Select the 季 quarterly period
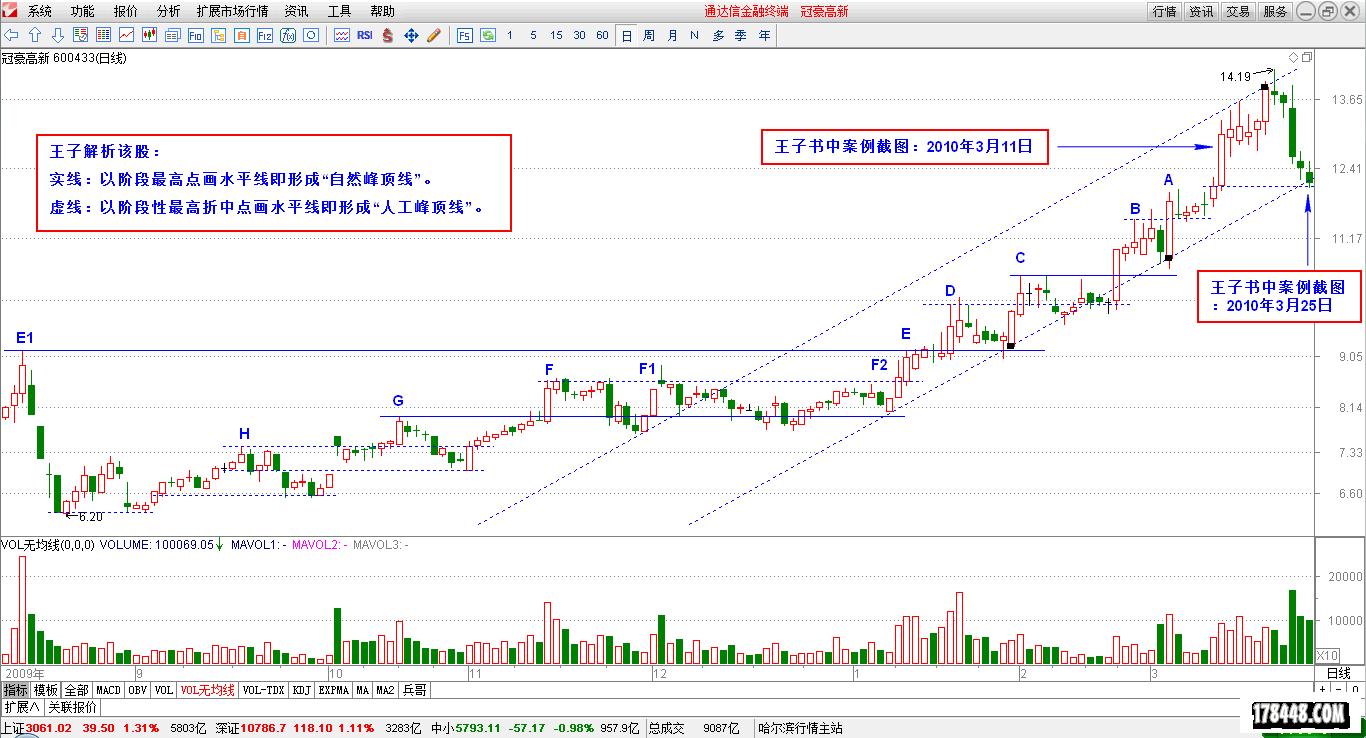Image resolution: width=1366 pixels, height=738 pixels. coord(741,35)
